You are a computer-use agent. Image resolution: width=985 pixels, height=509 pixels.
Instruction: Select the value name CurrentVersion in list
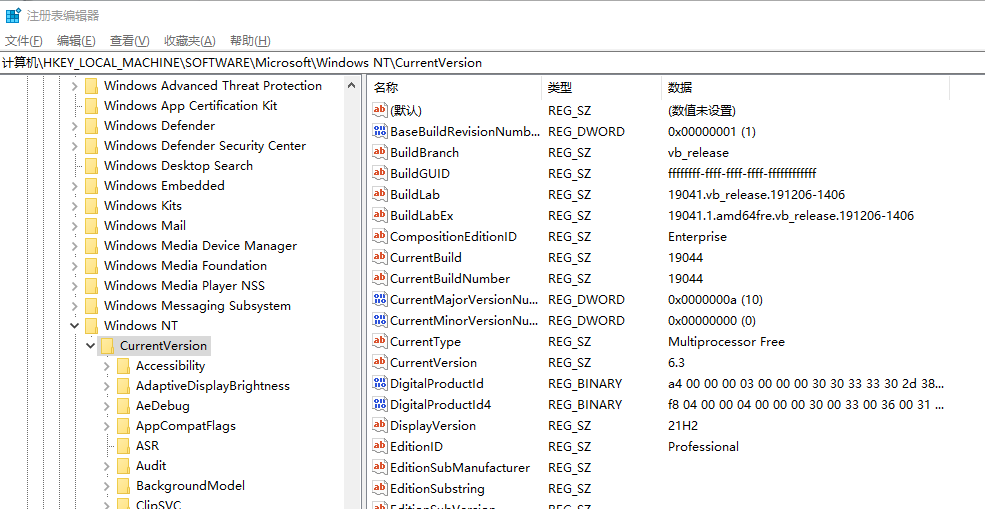point(433,363)
